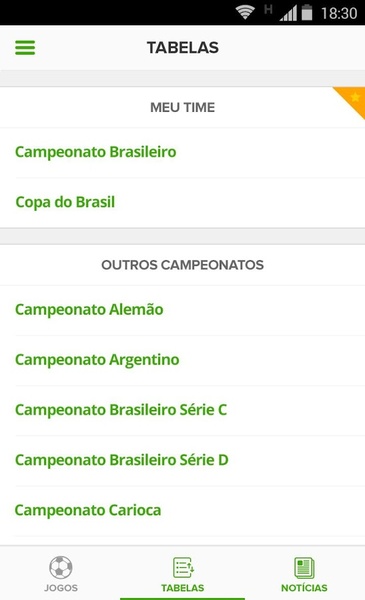Tap the Wi-Fi status icon
The height and width of the screenshot is (600, 365).
pos(245,12)
